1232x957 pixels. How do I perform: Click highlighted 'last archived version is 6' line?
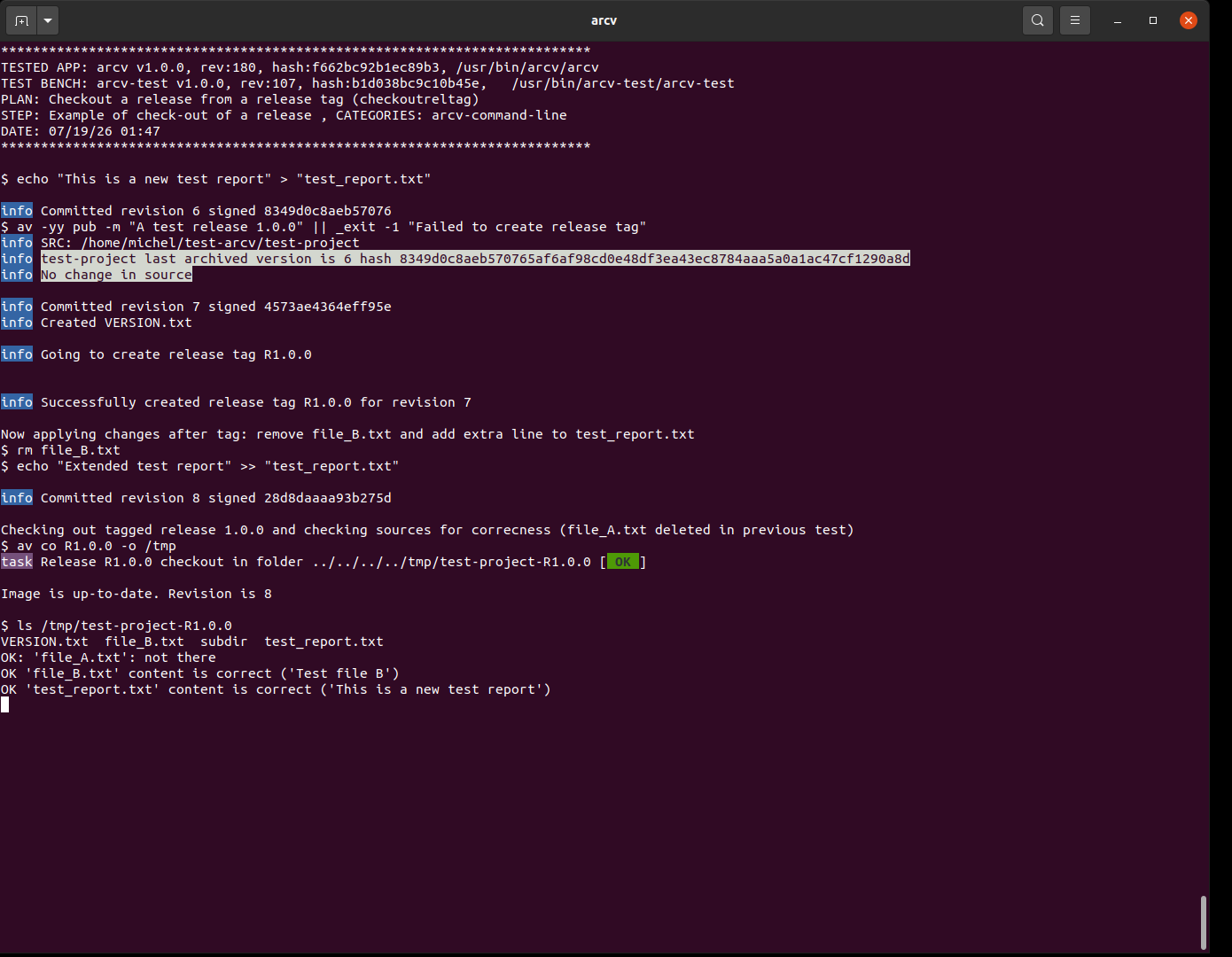point(475,259)
